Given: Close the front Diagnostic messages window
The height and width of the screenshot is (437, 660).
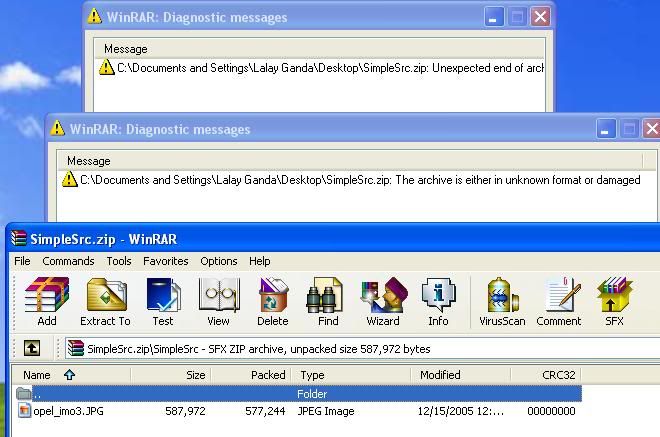Looking at the screenshot, I should [x=652, y=129].
